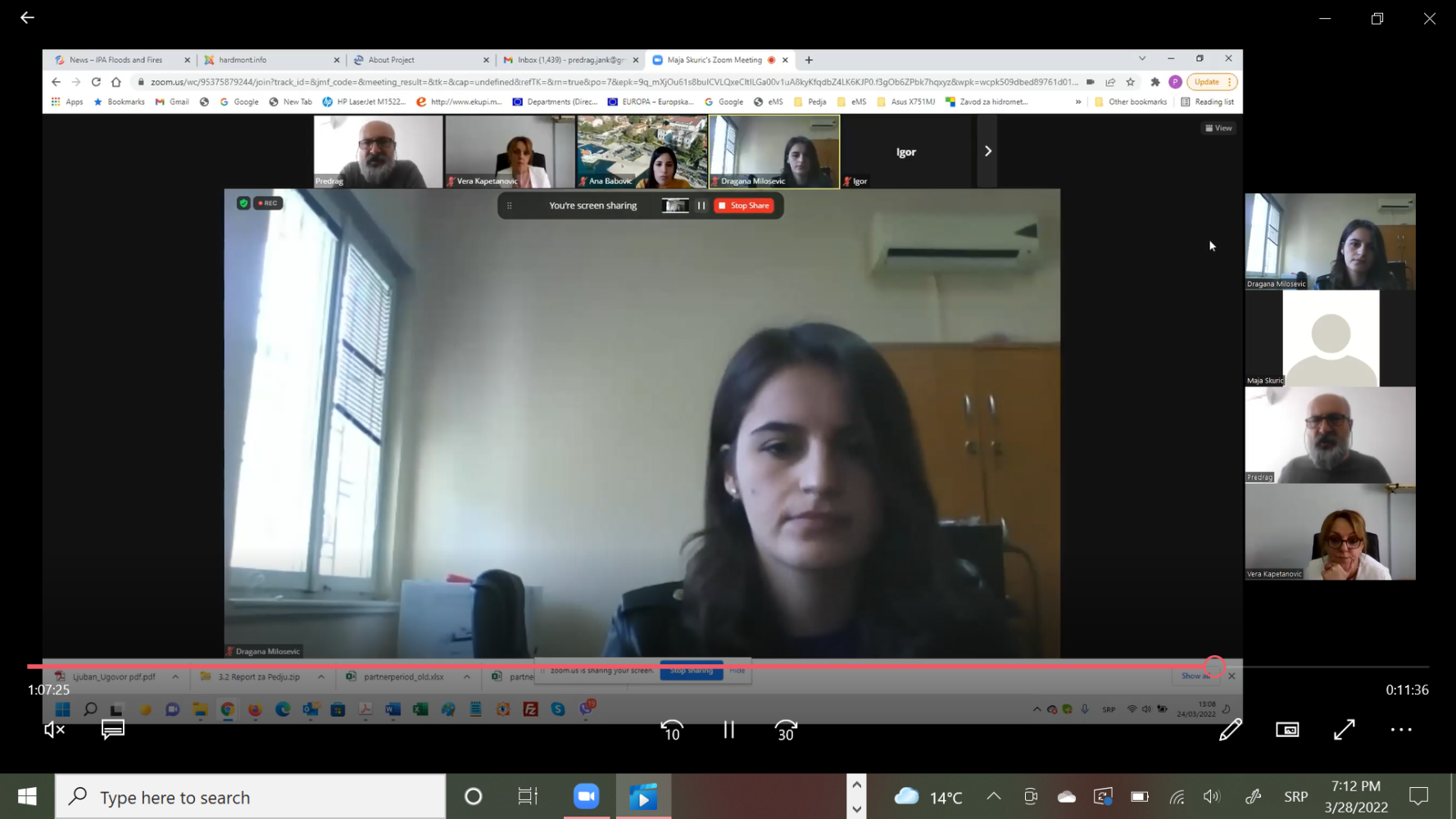Unmute the video player volume

tap(54, 729)
